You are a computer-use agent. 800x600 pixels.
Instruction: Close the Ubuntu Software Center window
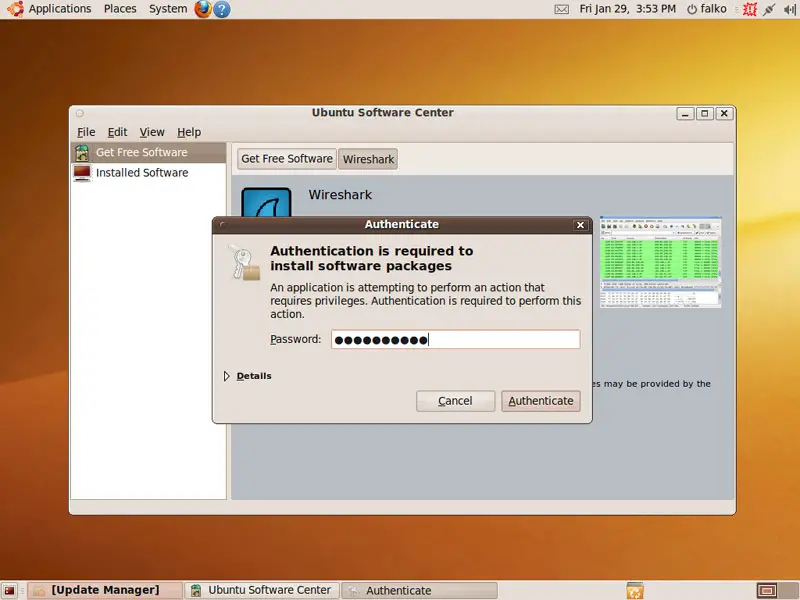(x=724, y=113)
